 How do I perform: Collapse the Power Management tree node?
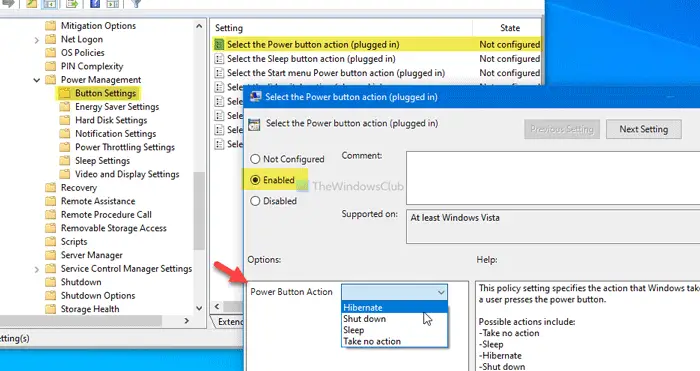coord(37,80)
